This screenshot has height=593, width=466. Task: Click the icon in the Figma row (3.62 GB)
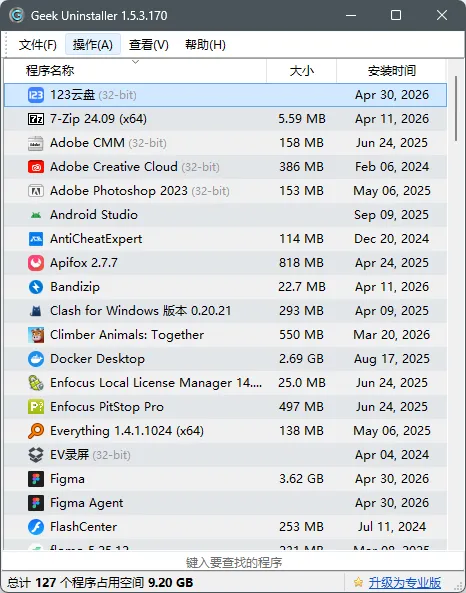click(36, 479)
